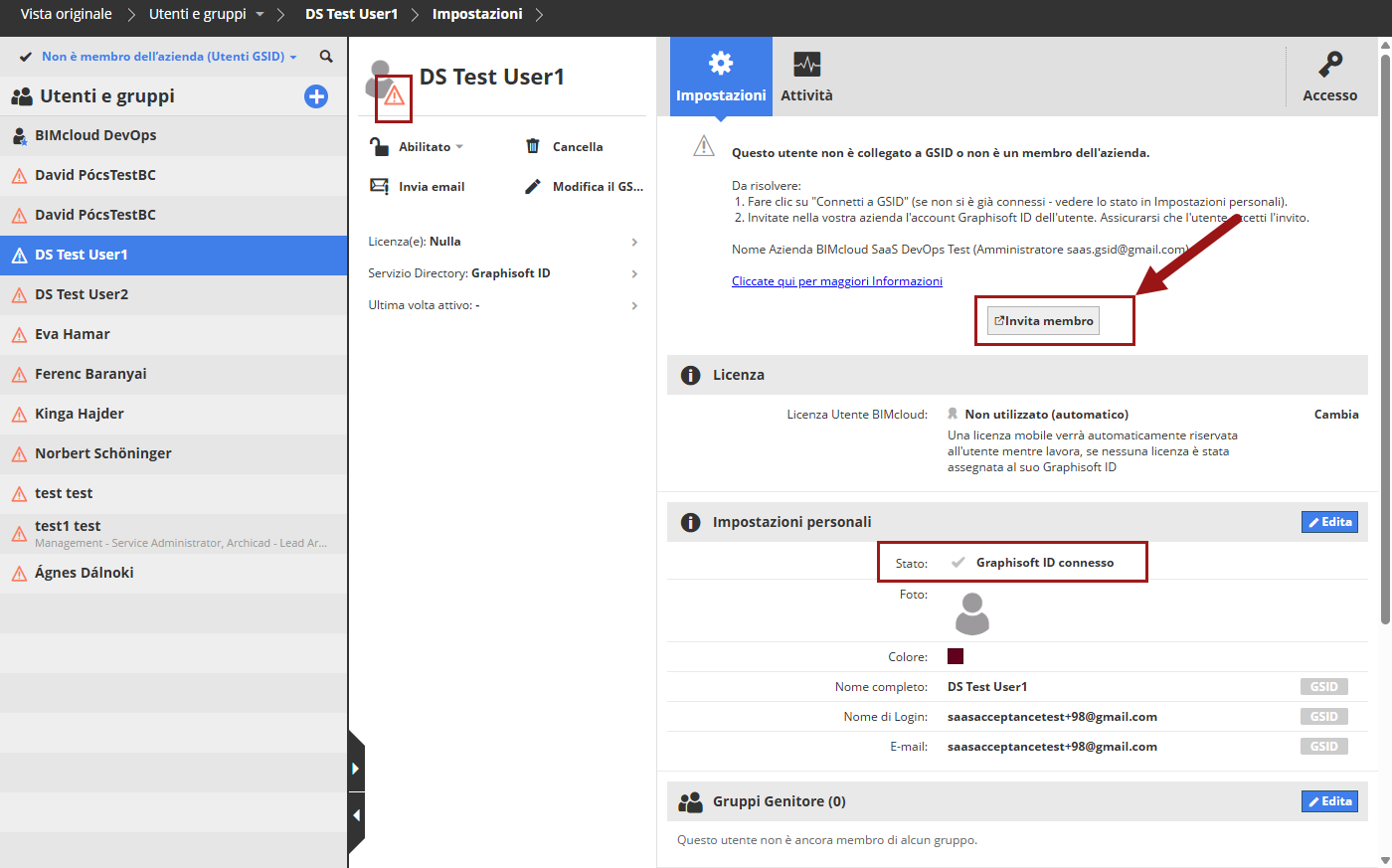1392x868 pixels.
Task: Click warning icon beside Eva Hamar
Action: [x=19, y=335]
